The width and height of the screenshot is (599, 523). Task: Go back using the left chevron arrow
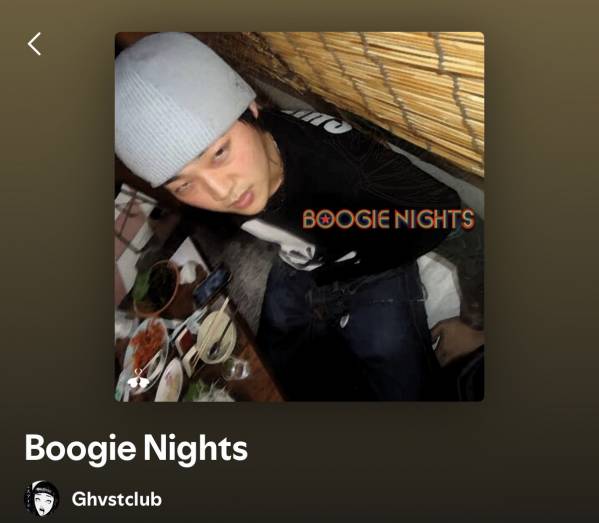coord(34,44)
